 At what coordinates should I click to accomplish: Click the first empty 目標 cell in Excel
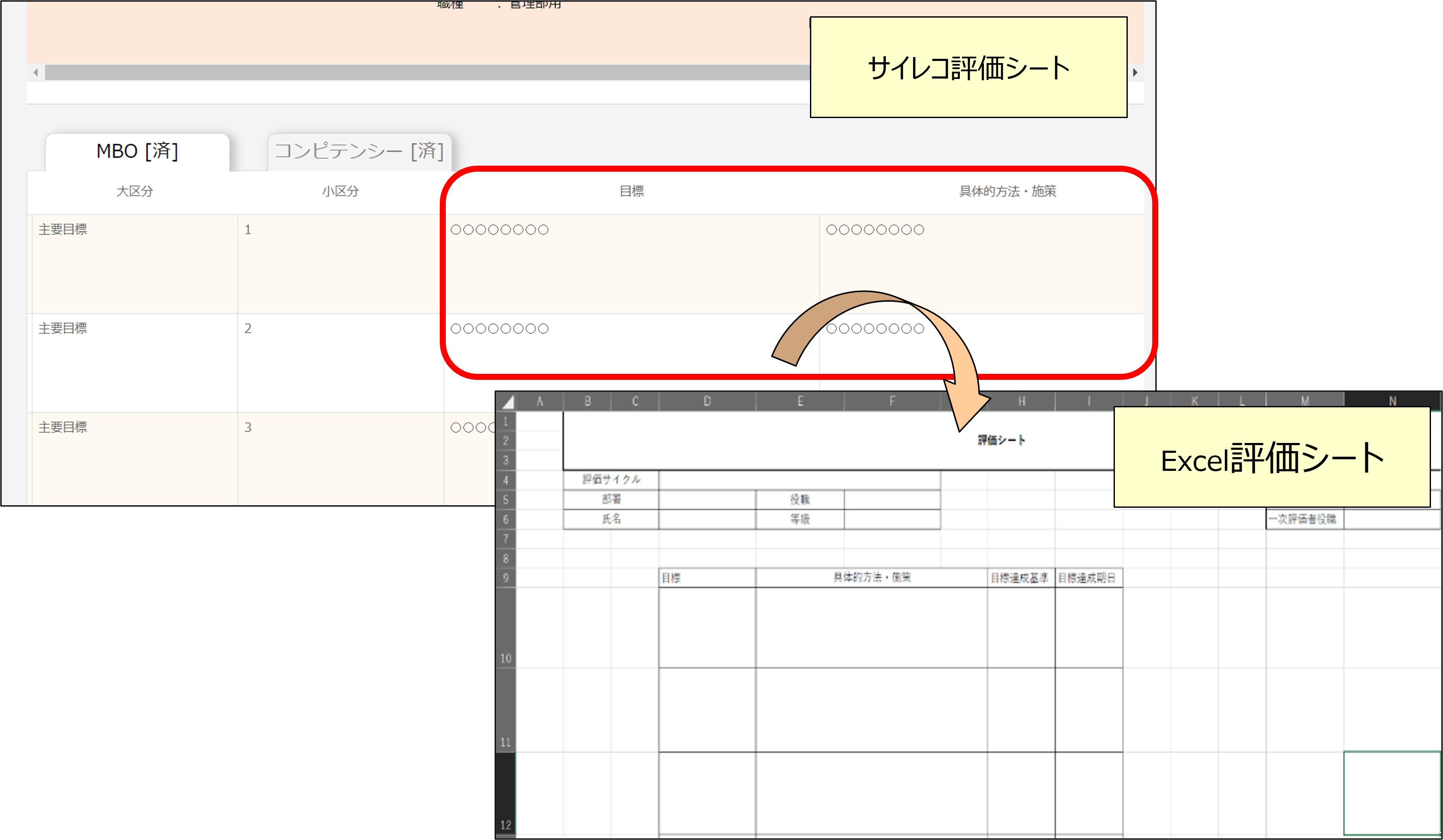[706, 628]
